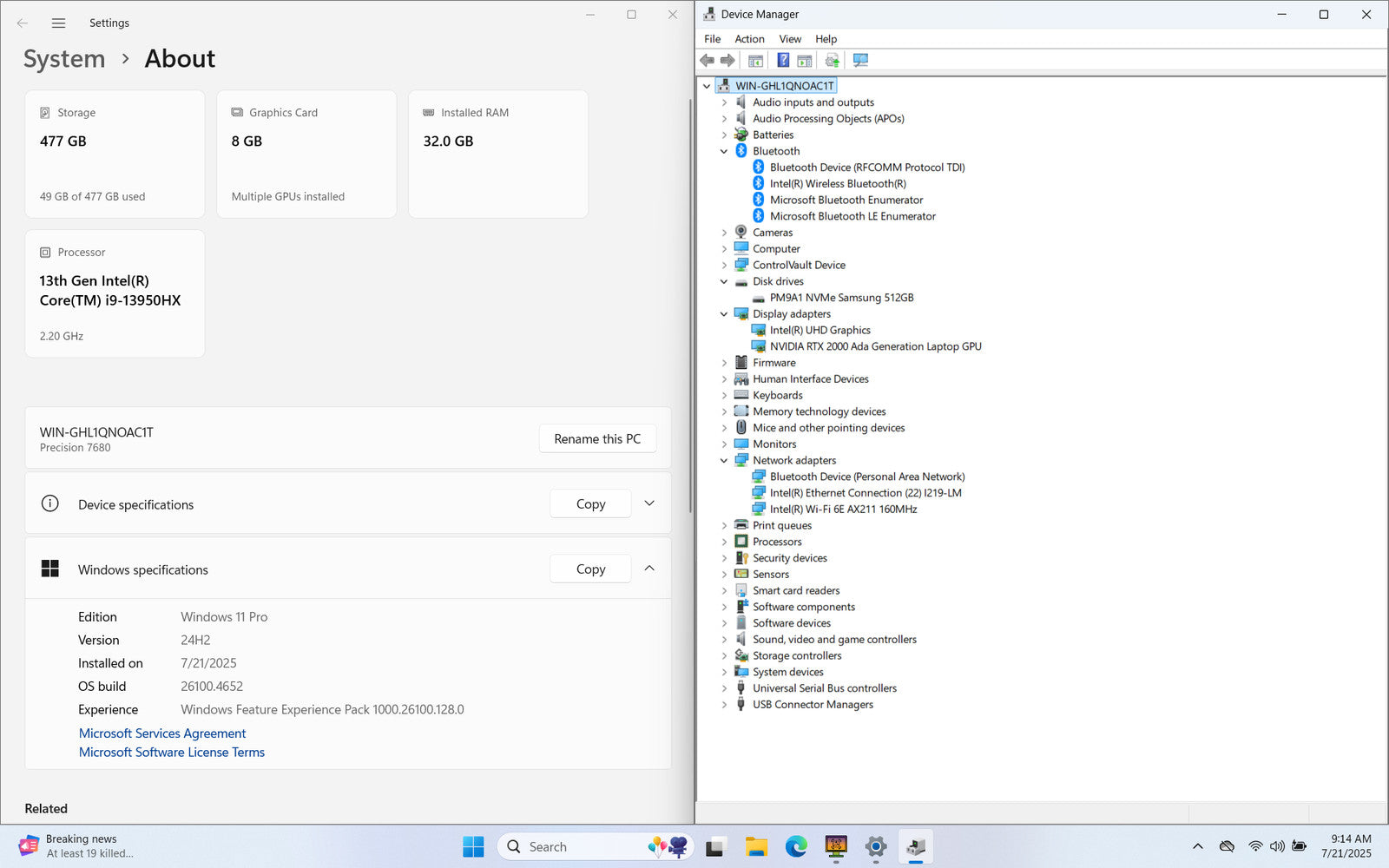1389x868 pixels.
Task: Click System breadcrumb in Settings
Action: point(64,59)
